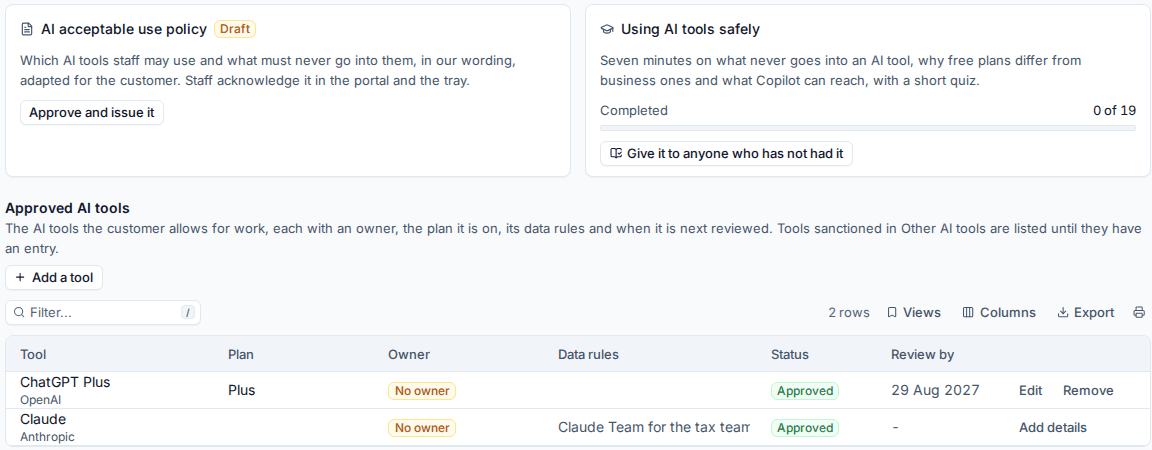Click the Draft badge on policy card
Viewport: 1152px width, 450px height.
click(x=235, y=29)
